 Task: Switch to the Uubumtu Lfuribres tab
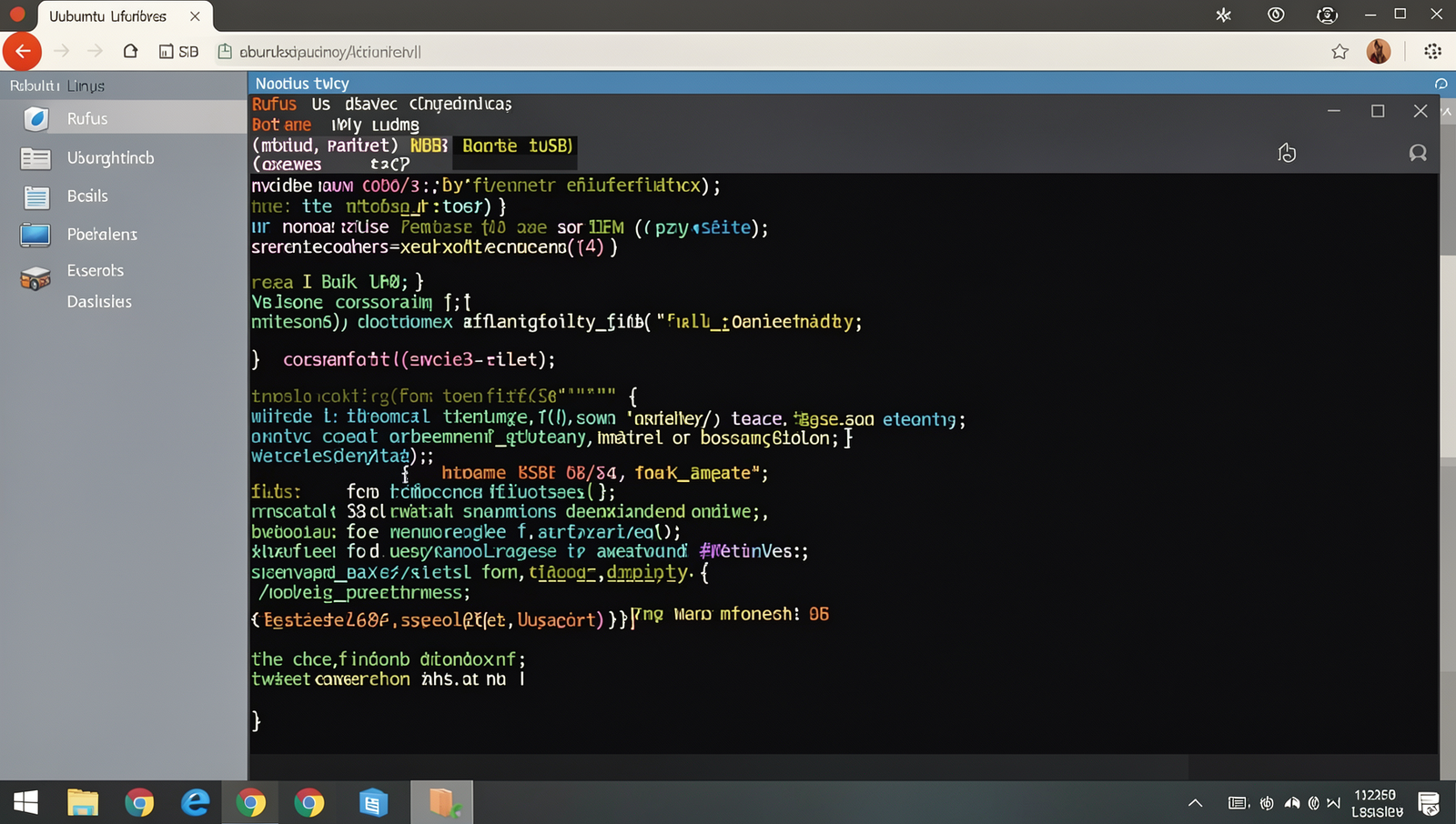(125, 16)
